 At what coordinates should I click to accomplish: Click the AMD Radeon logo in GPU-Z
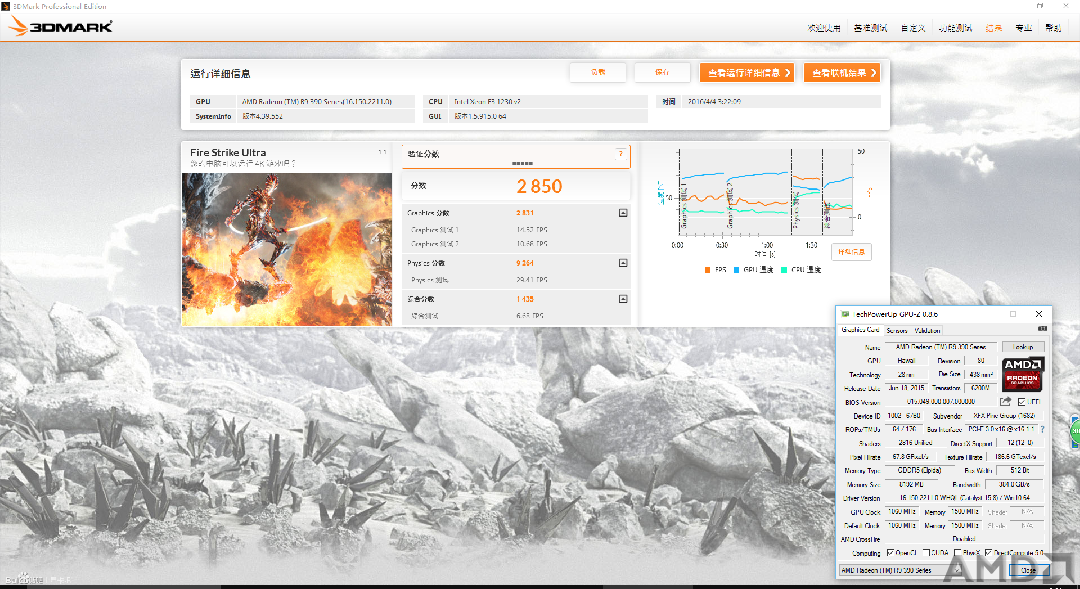1023,374
